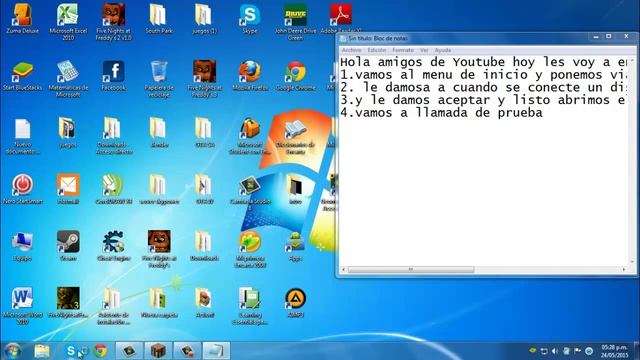Select the juegos (1) folder on desktop
Image resolution: width=640 pixels, height=360 pixels.
(x=204, y=19)
